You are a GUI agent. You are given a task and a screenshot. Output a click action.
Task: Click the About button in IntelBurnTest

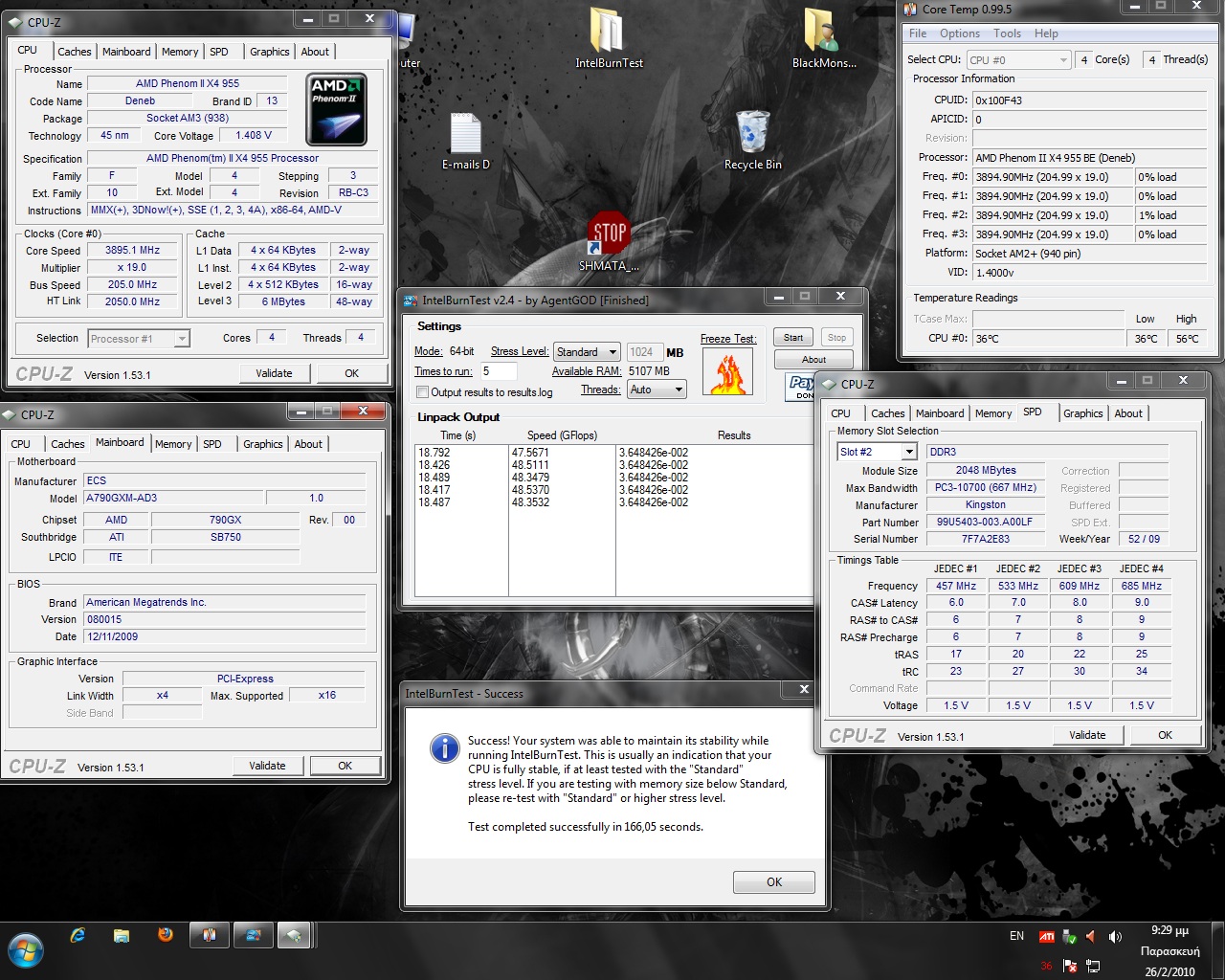[813, 360]
